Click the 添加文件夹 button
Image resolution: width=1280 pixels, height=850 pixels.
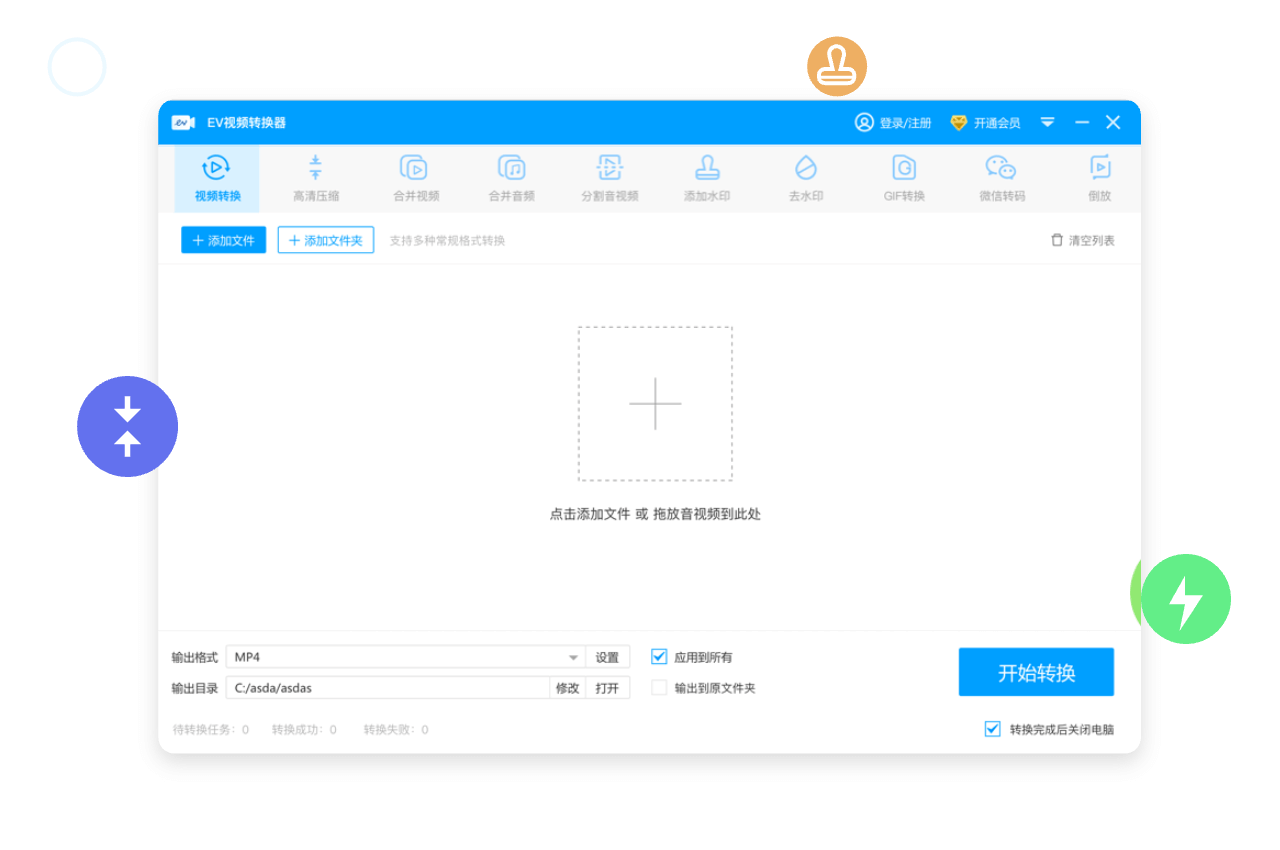[x=326, y=240]
